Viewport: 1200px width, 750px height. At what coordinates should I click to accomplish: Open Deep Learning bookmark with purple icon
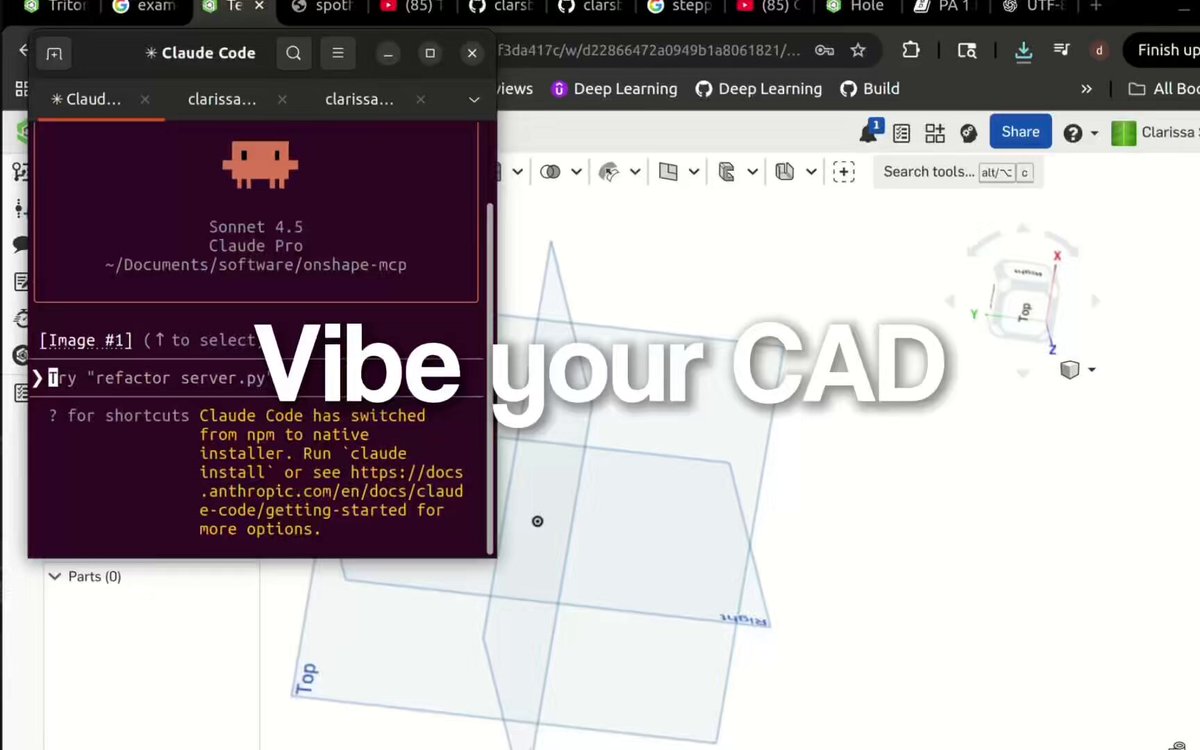click(x=615, y=89)
